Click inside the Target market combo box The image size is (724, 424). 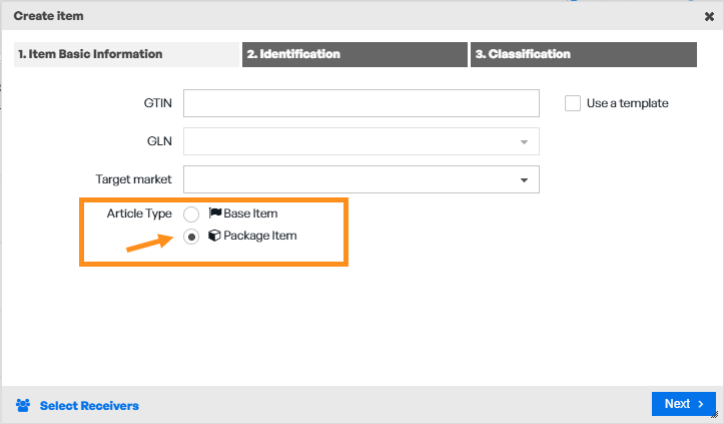[361, 179]
